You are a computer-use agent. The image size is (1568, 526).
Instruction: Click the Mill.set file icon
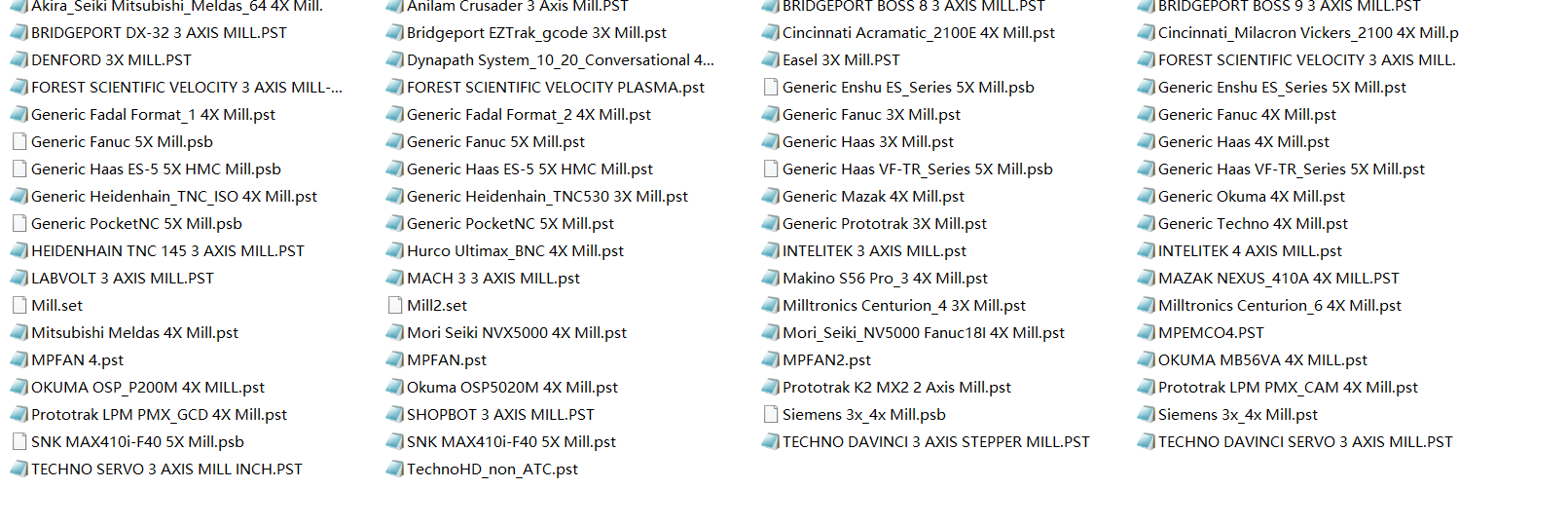[18, 305]
